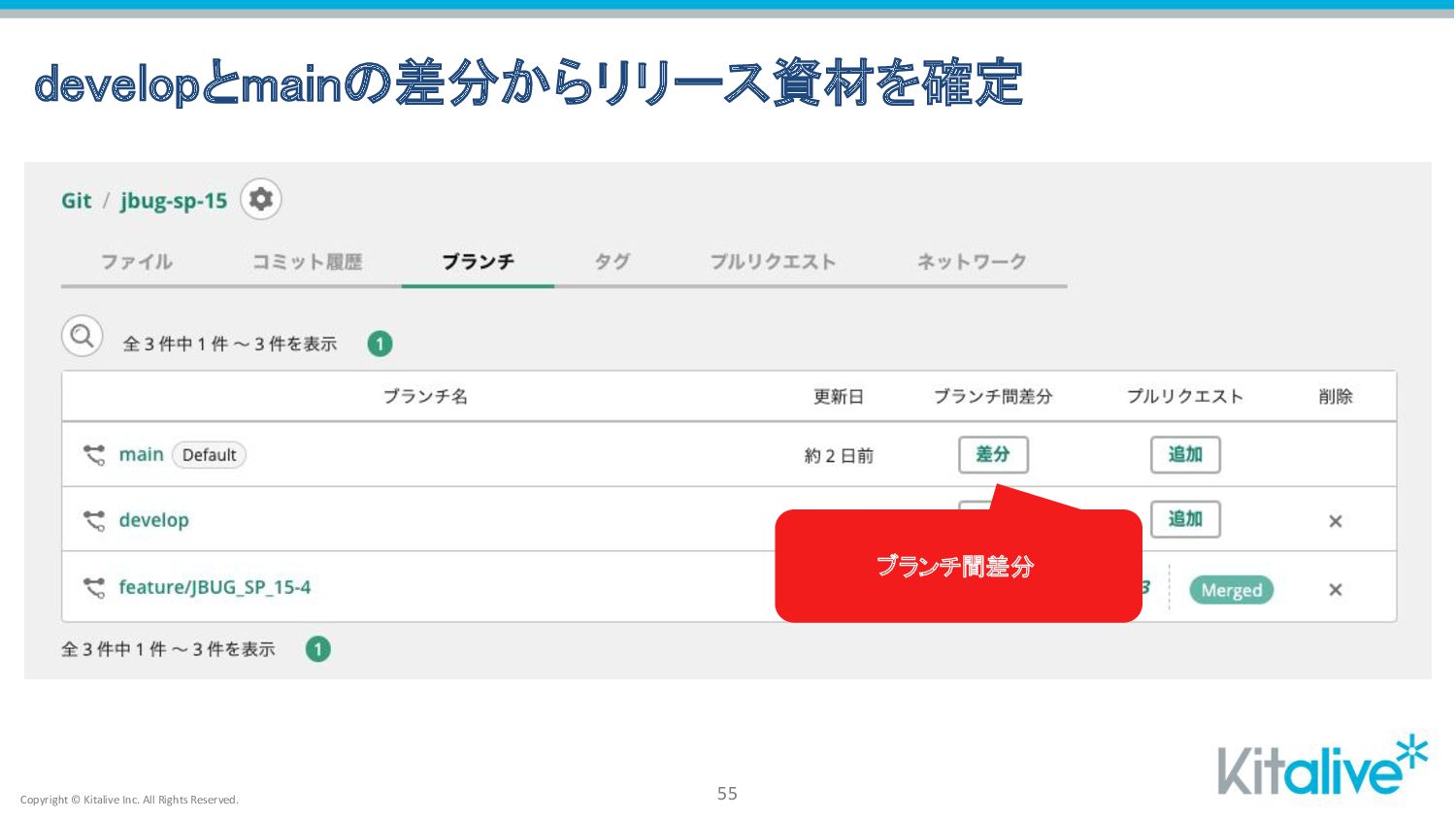Image resolution: width=1456 pixels, height=819 pixels.
Task: Switch to the プルリクエスト tab
Action: 773,262
